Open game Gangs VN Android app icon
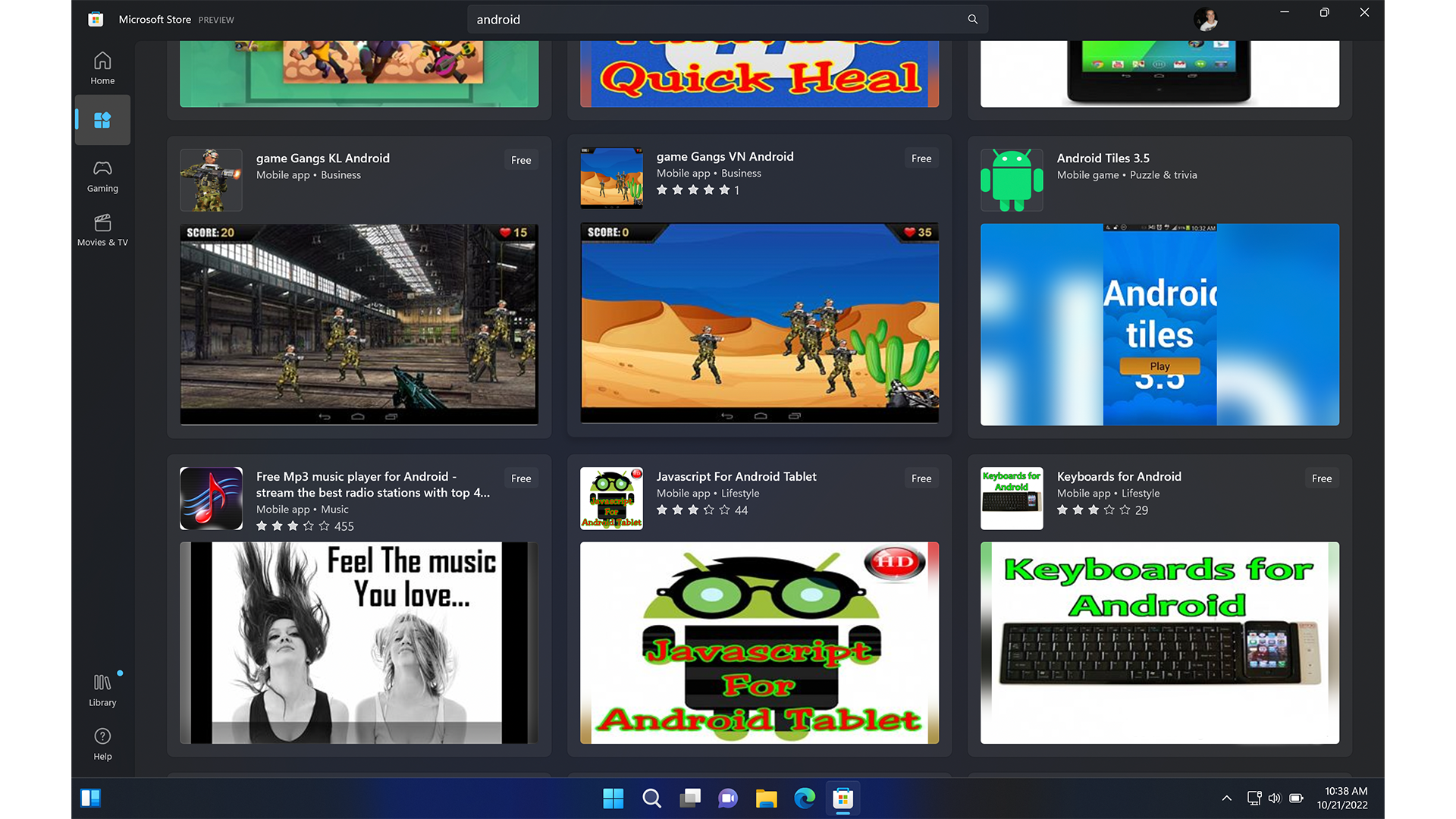 tap(611, 178)
